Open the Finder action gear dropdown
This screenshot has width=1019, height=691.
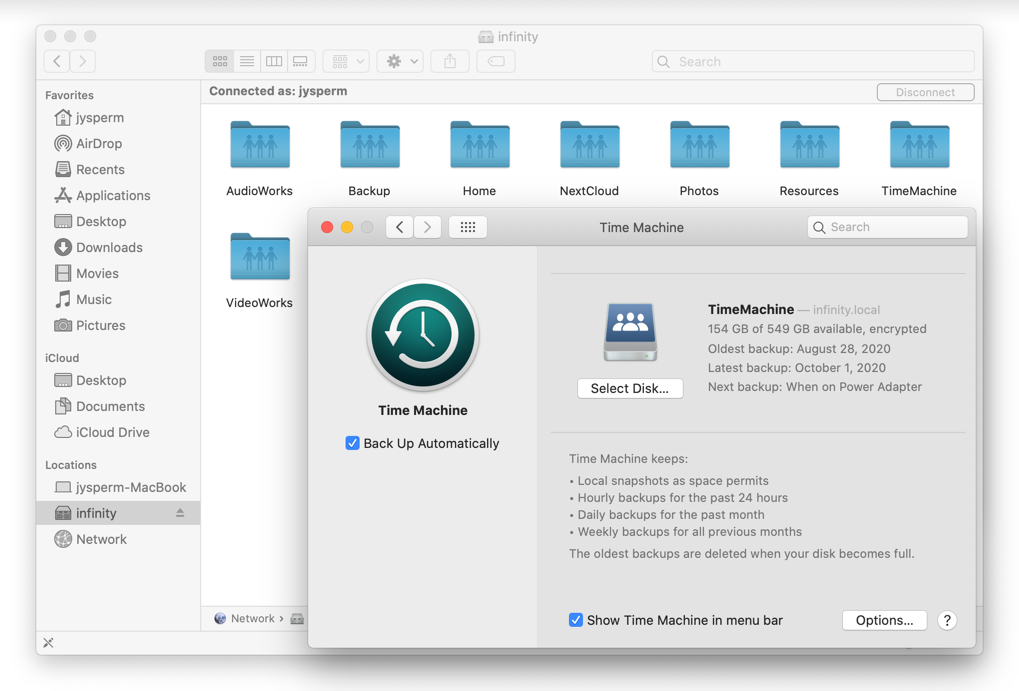(402, 61)
